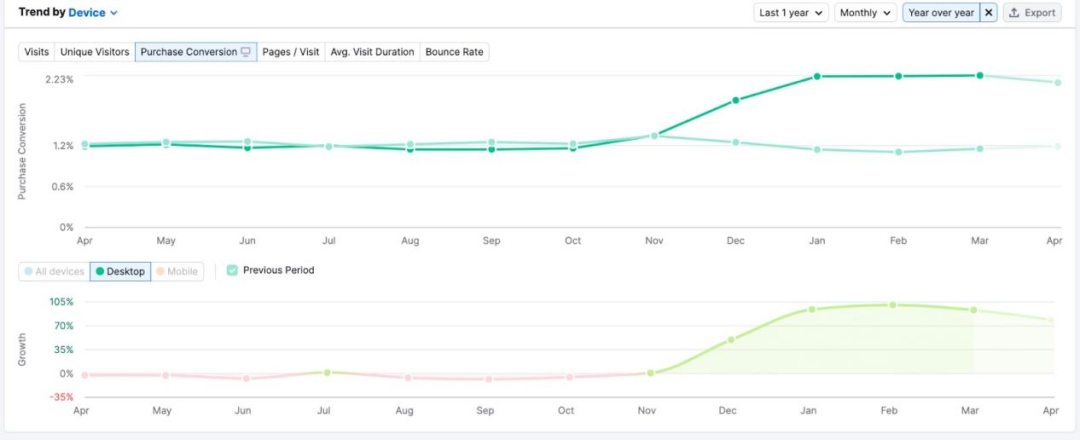Open the Avg. Visit Duration tab
This screenshot has width=1080, height=440.
point(372,52)
